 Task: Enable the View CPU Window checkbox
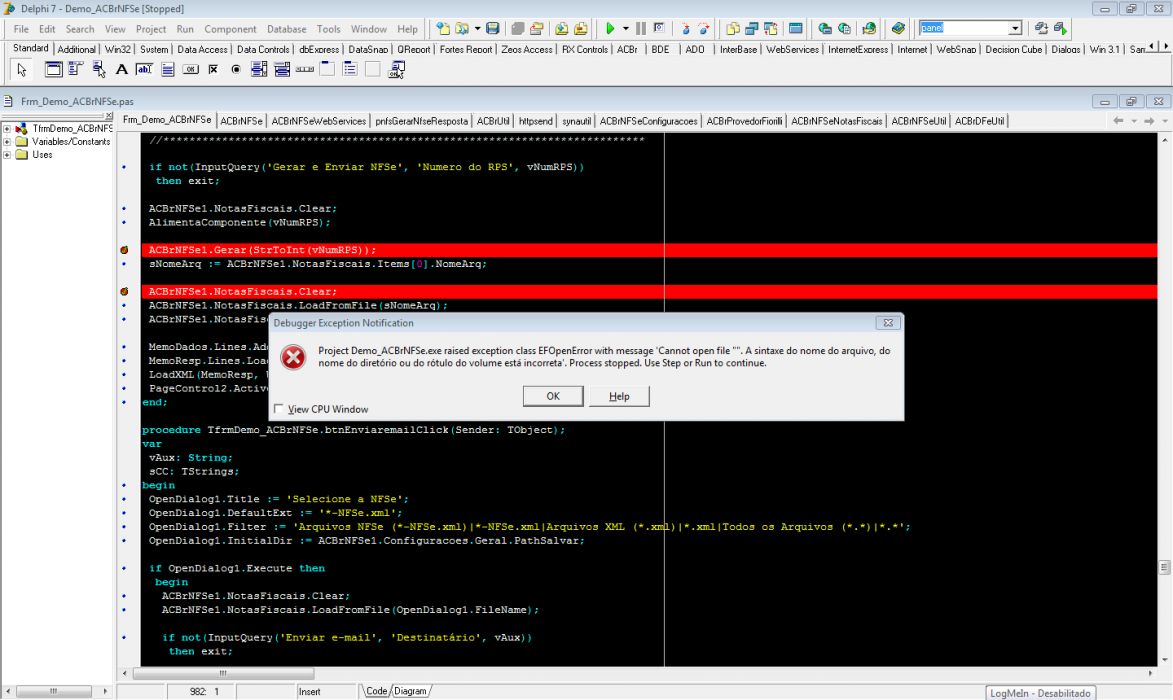pos(279,409)
